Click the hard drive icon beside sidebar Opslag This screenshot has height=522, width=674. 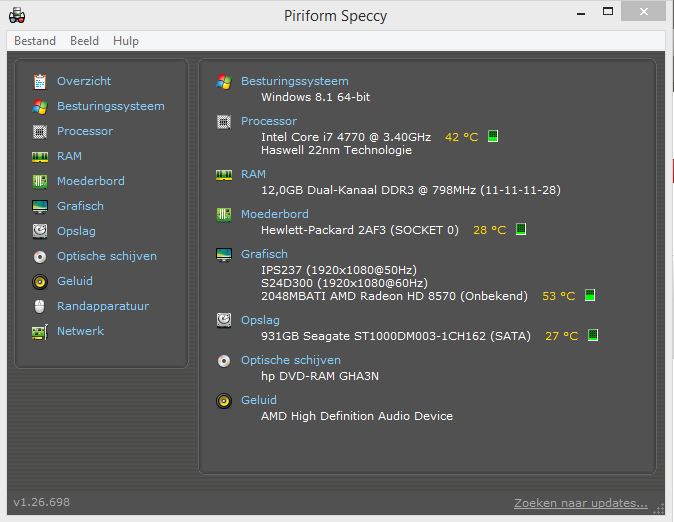coord(40,231)
